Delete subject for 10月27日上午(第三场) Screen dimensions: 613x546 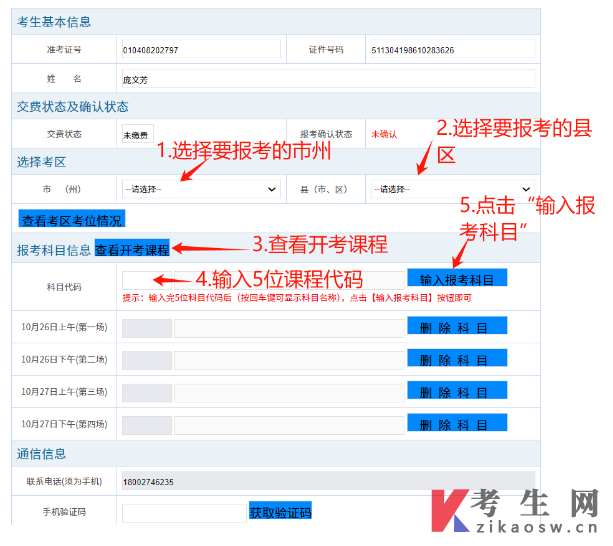pyautogui.click(x=457, y=390)
